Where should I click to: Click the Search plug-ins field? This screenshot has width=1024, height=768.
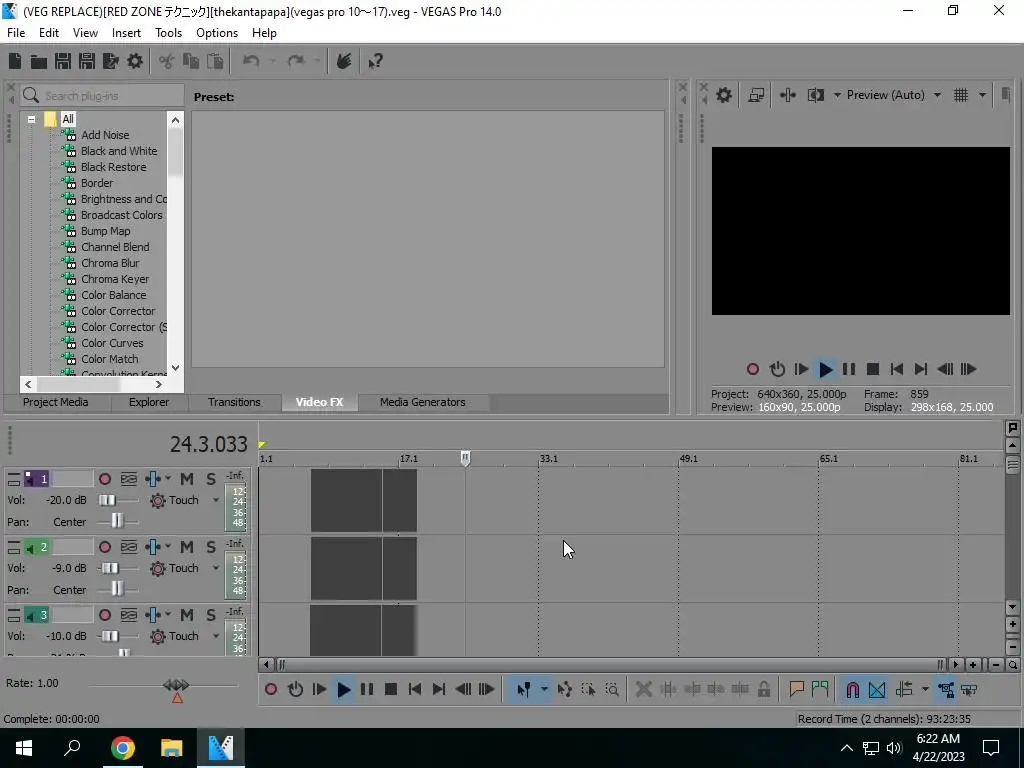coord(102,95)
